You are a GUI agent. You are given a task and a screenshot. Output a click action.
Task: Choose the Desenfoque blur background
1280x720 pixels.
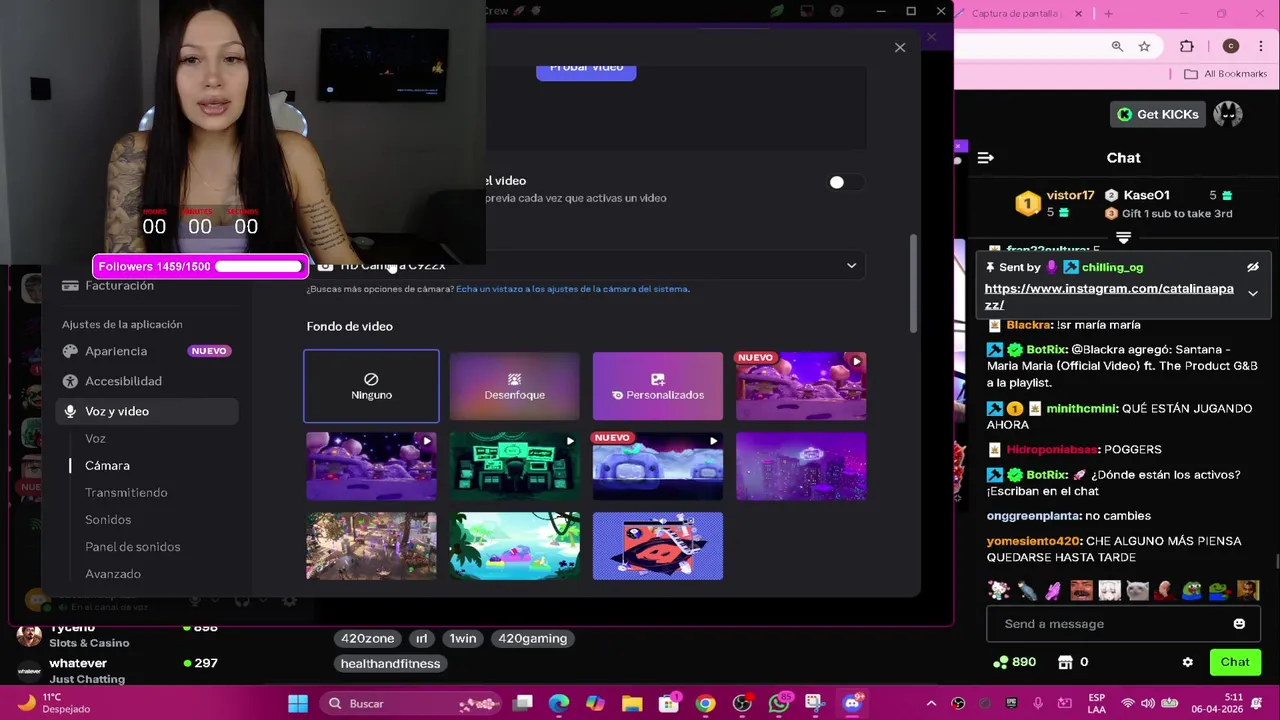point(514,386)
